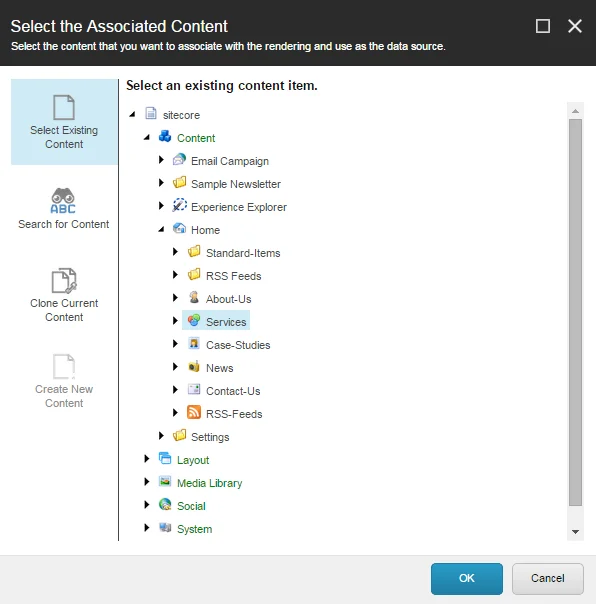Click the Search for Content binoculars icon
Image resolution: width=596 pixels, height=604 pixels.
click(x=63, y=201)
